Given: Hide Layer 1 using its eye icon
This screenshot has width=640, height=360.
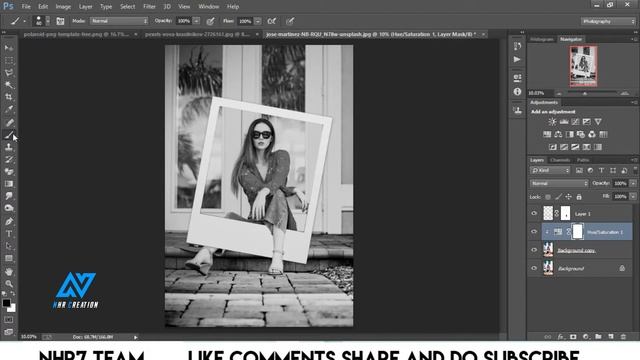Looking at the screenshot, I should (534, 213).
